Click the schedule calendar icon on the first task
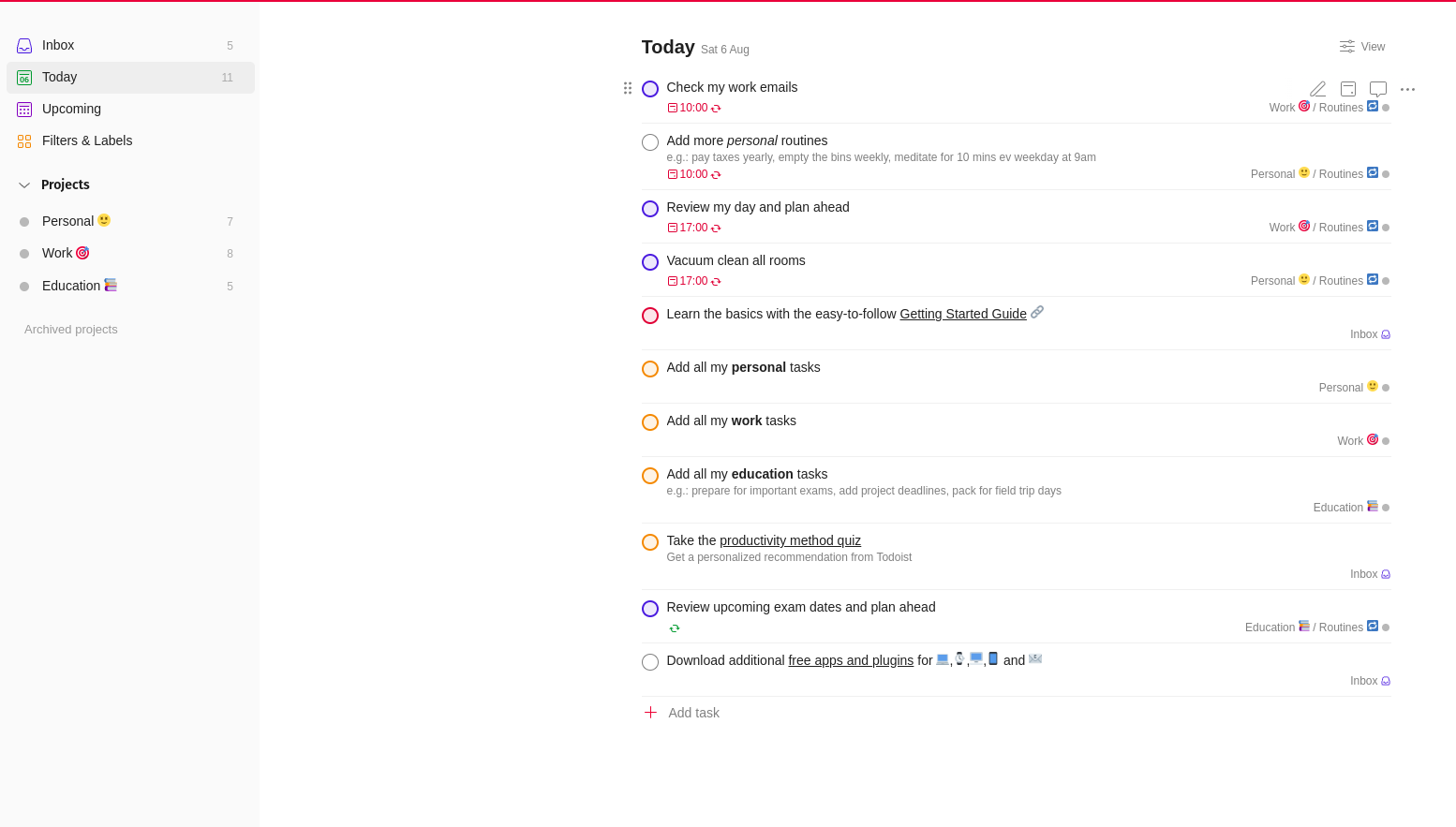1456x827 pixels. 1347,88
